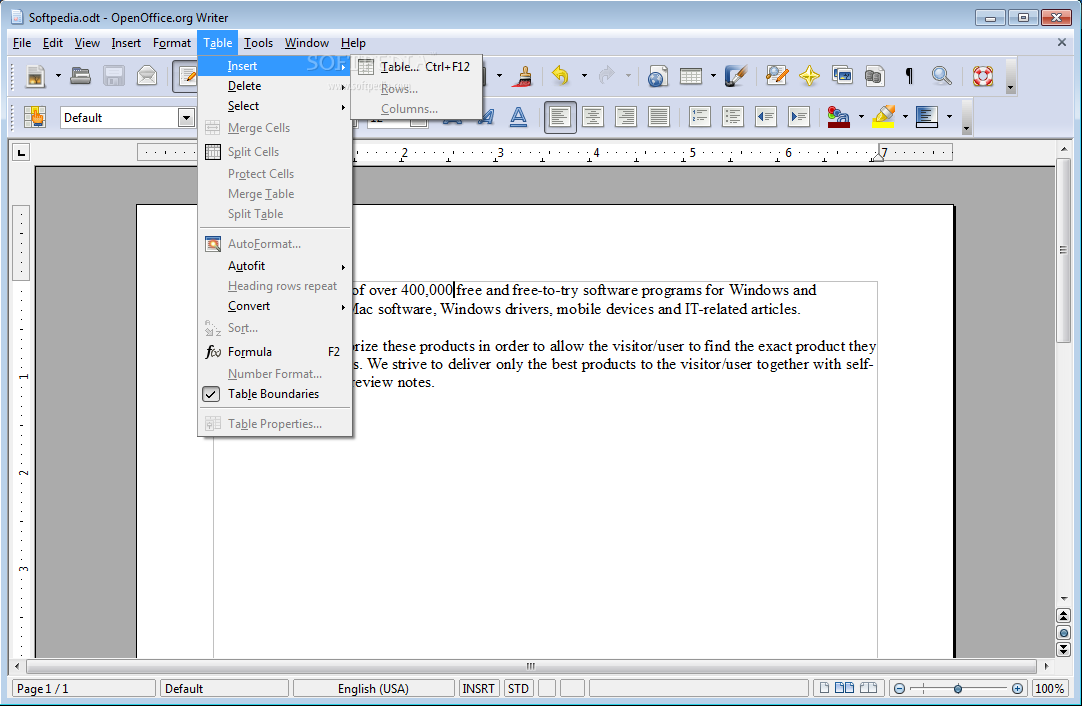Open the File menu
1082x706 pixels.
(x=22, y=43)
